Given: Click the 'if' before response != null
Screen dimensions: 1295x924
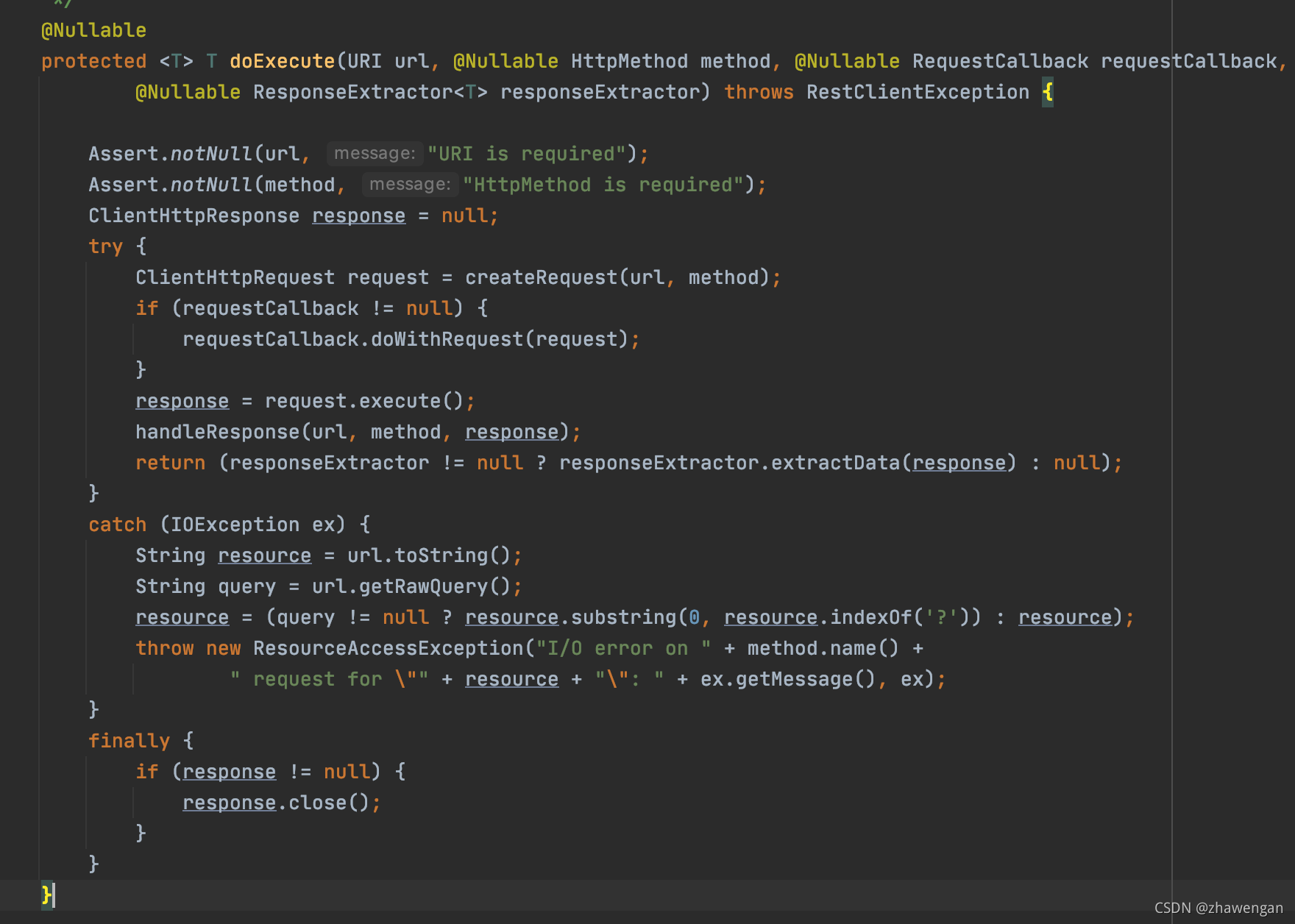Looking at the screenshot, I should point(146,772).
